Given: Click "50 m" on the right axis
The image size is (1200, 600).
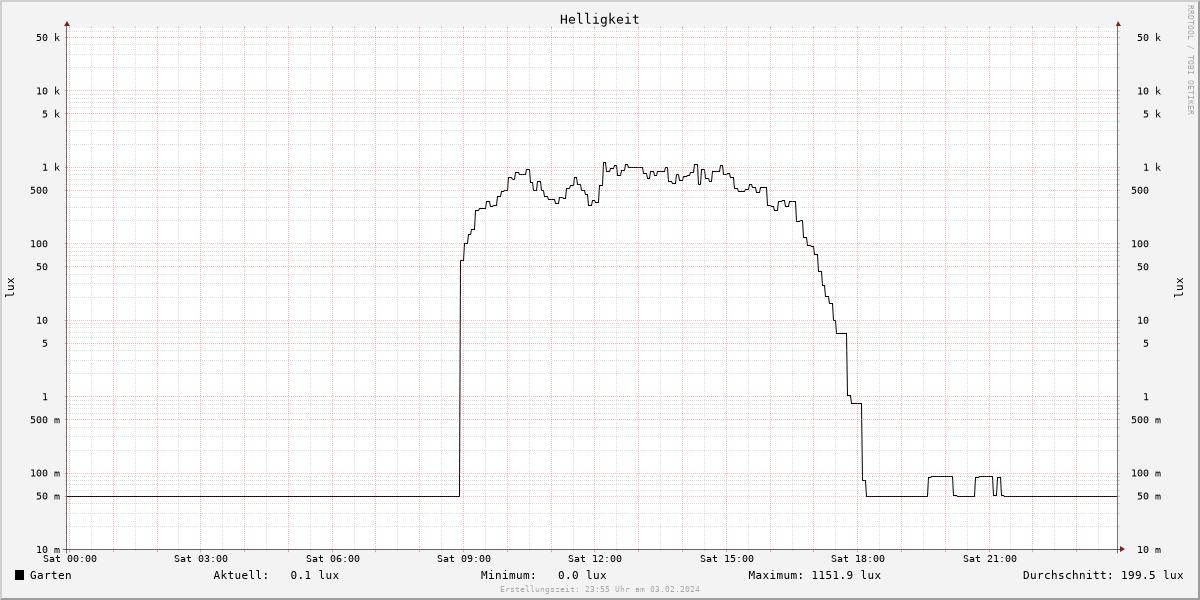Looking at the screenshot, I should [1149, 497].
